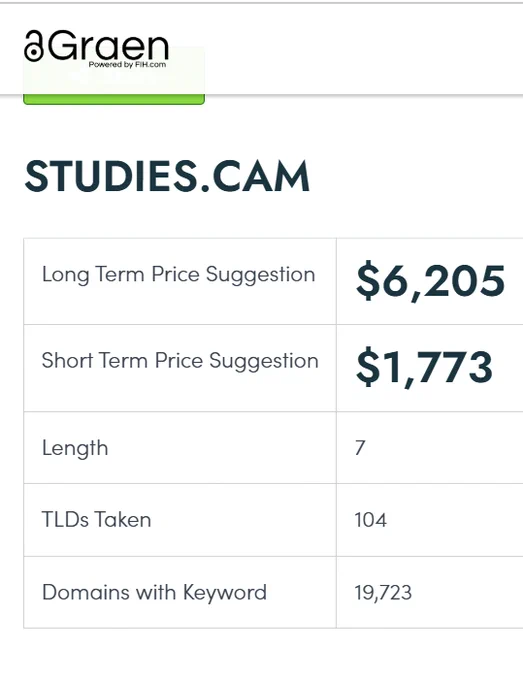
Task: Click the Domains with Keyword label
Action: pos(154,593)
